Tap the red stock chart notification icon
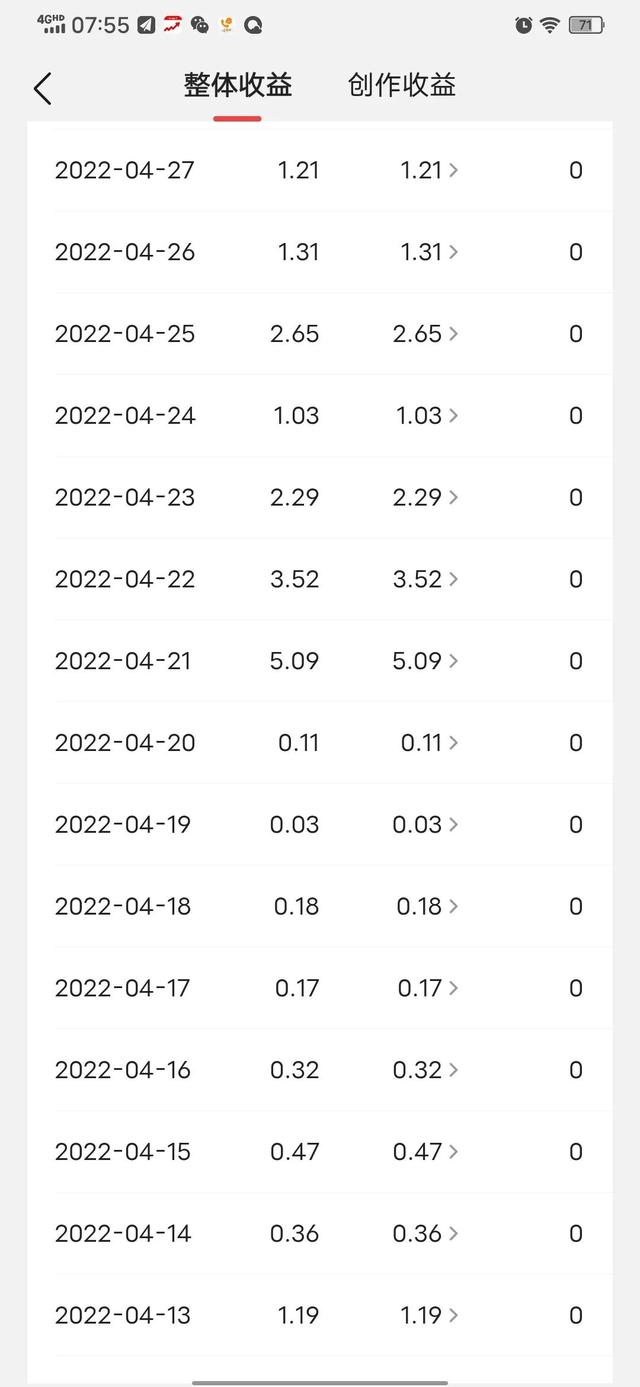Screen dimensions: 640x1387 tap(173, 25)
